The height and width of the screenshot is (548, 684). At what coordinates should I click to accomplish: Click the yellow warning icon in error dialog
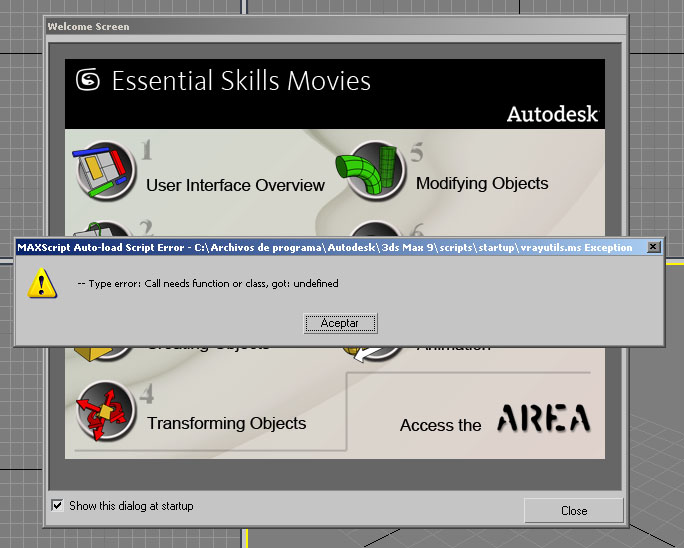pyautogui.click(x=42, y=283)
